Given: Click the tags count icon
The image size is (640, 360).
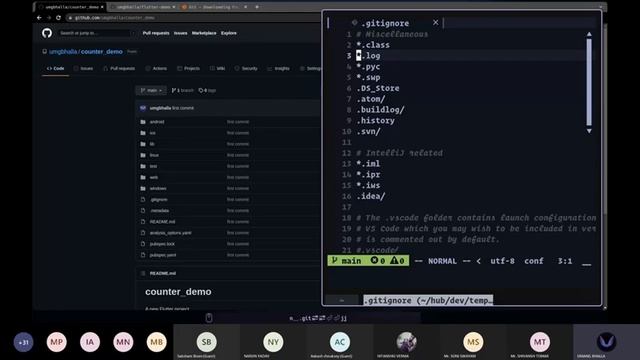Looking at the screenshot, I should pyautogui.click(x=200, y=90).
